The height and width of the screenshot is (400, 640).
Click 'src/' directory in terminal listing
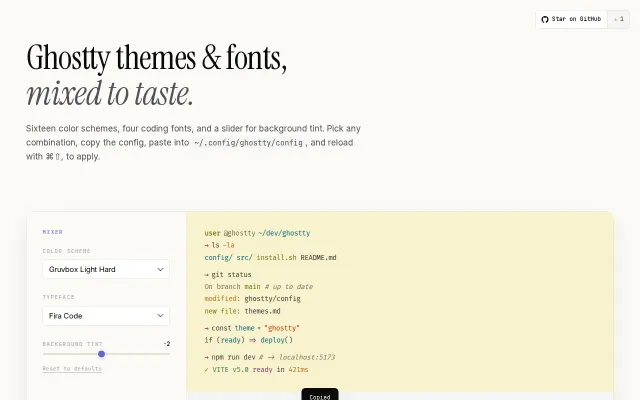(x=244, y=258)
